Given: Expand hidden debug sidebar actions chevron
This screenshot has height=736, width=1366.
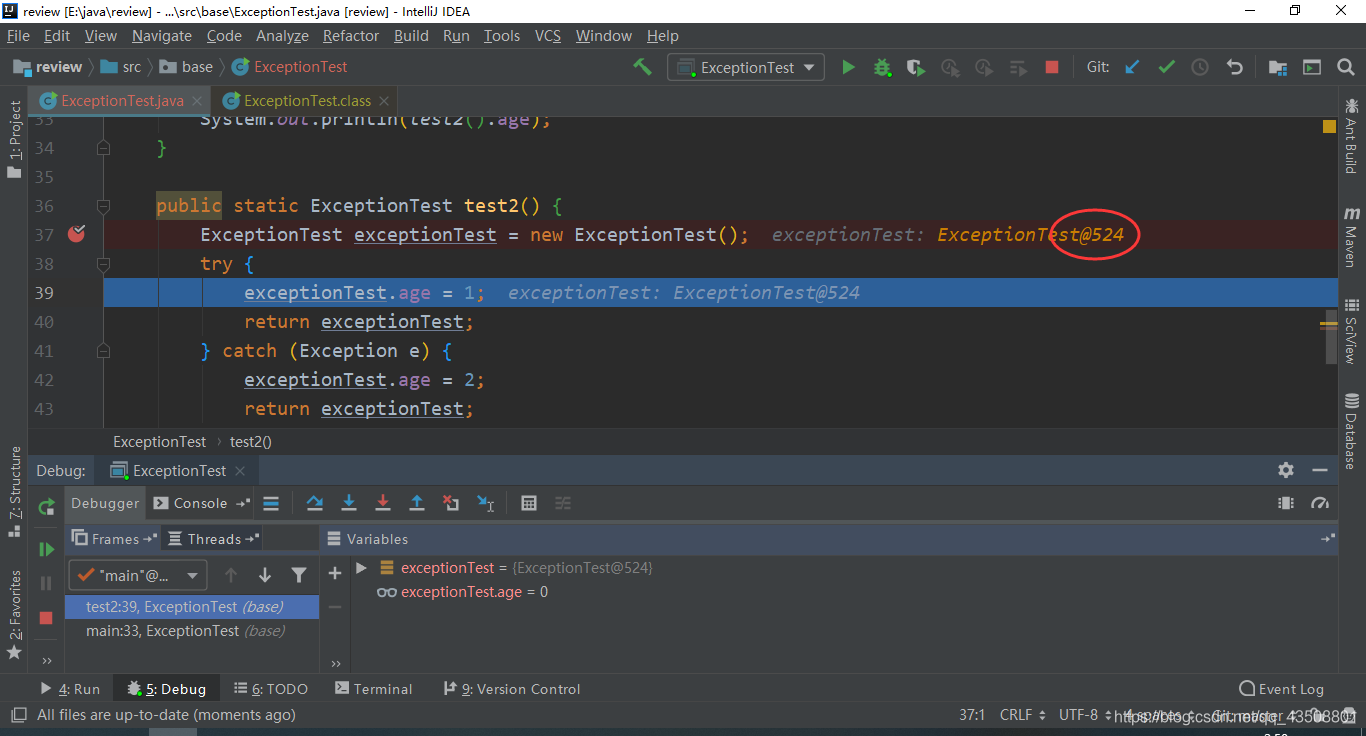Looking at the screenshot, I should click(x=46, y=660).
